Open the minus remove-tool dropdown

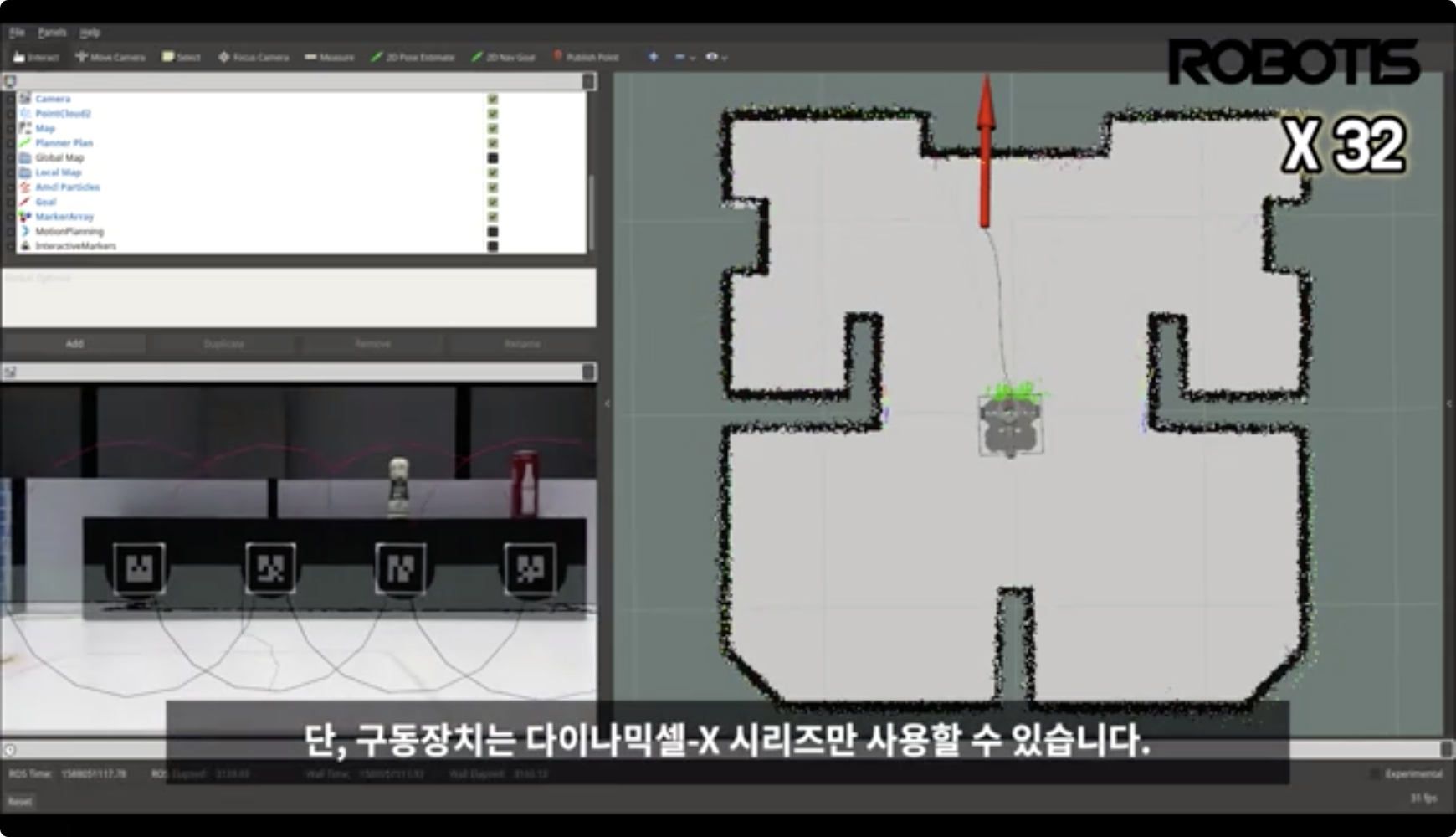[684, 57]
